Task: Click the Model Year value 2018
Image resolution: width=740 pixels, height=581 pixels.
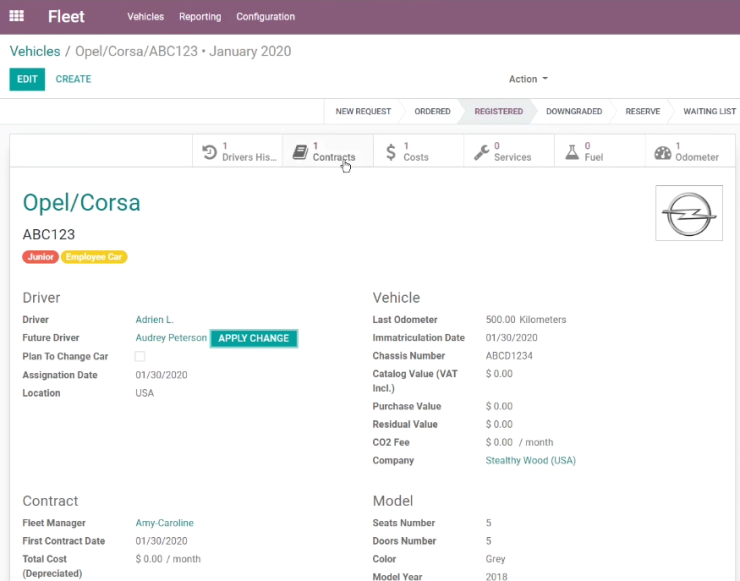Action: (496, 576)
